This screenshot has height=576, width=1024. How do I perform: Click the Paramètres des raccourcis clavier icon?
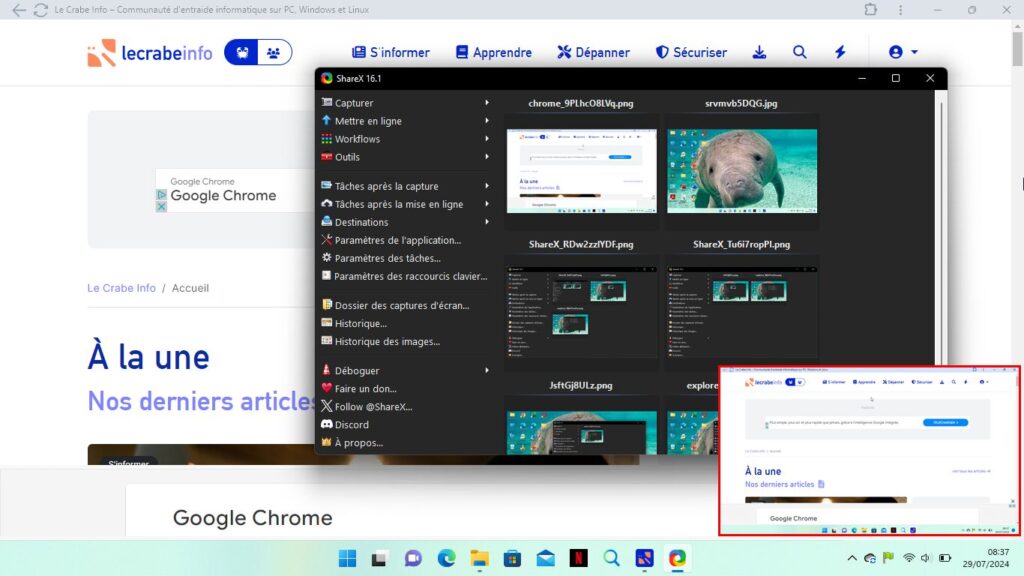pos(327,276)
